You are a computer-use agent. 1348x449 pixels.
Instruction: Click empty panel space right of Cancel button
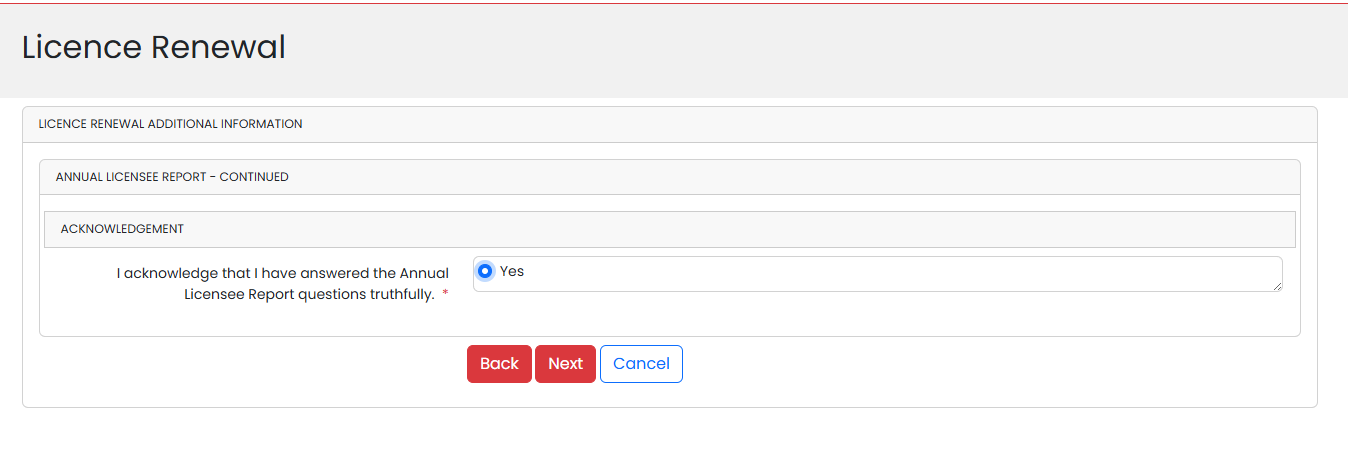(x=1000, y=366)
